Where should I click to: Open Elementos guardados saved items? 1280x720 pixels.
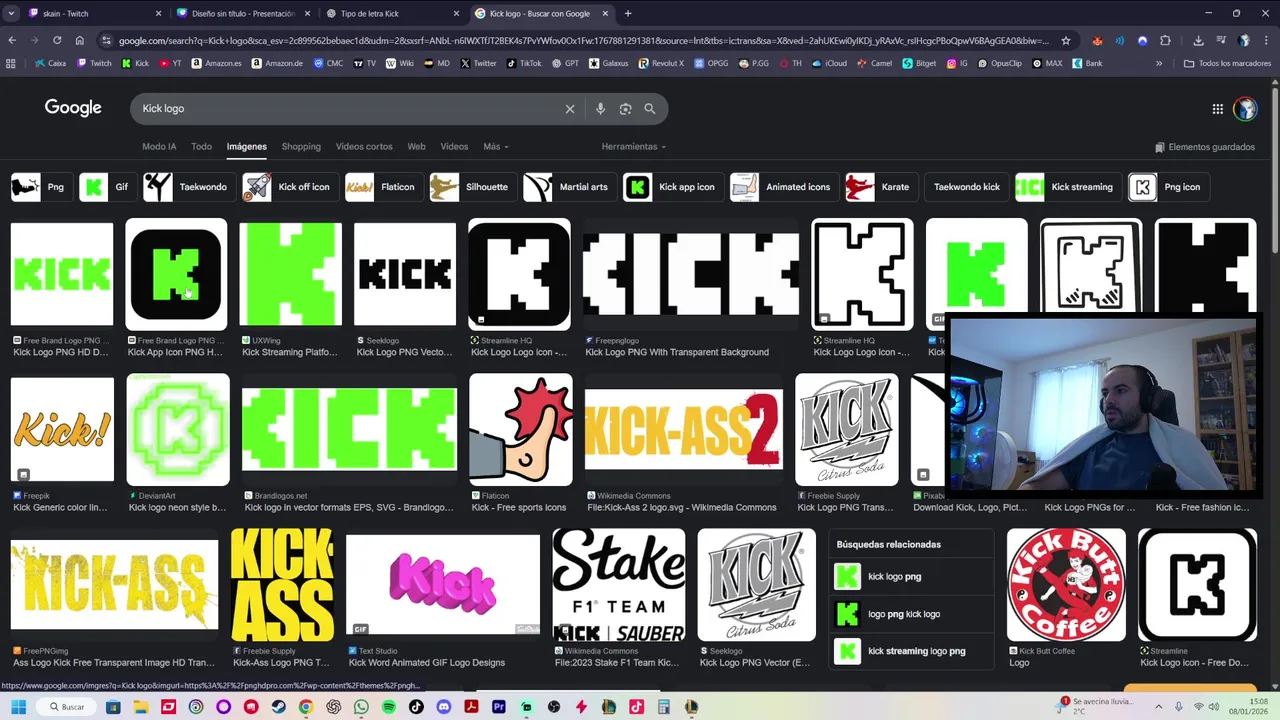[x=1204, y=147]
